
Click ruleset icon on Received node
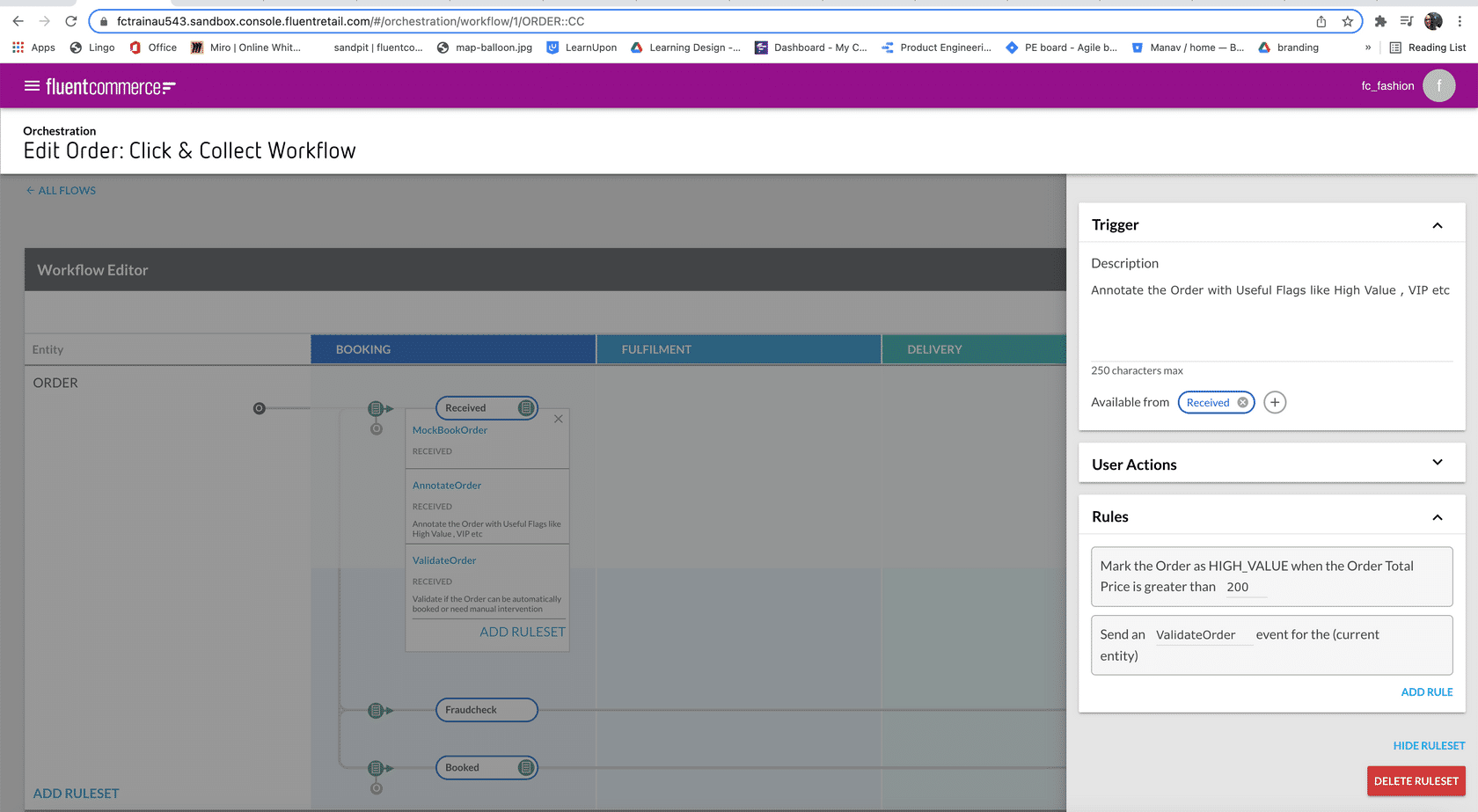526,408
